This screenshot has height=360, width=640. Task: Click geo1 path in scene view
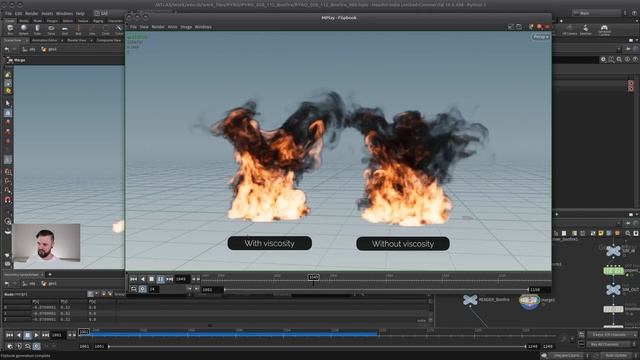pos(49,49)
